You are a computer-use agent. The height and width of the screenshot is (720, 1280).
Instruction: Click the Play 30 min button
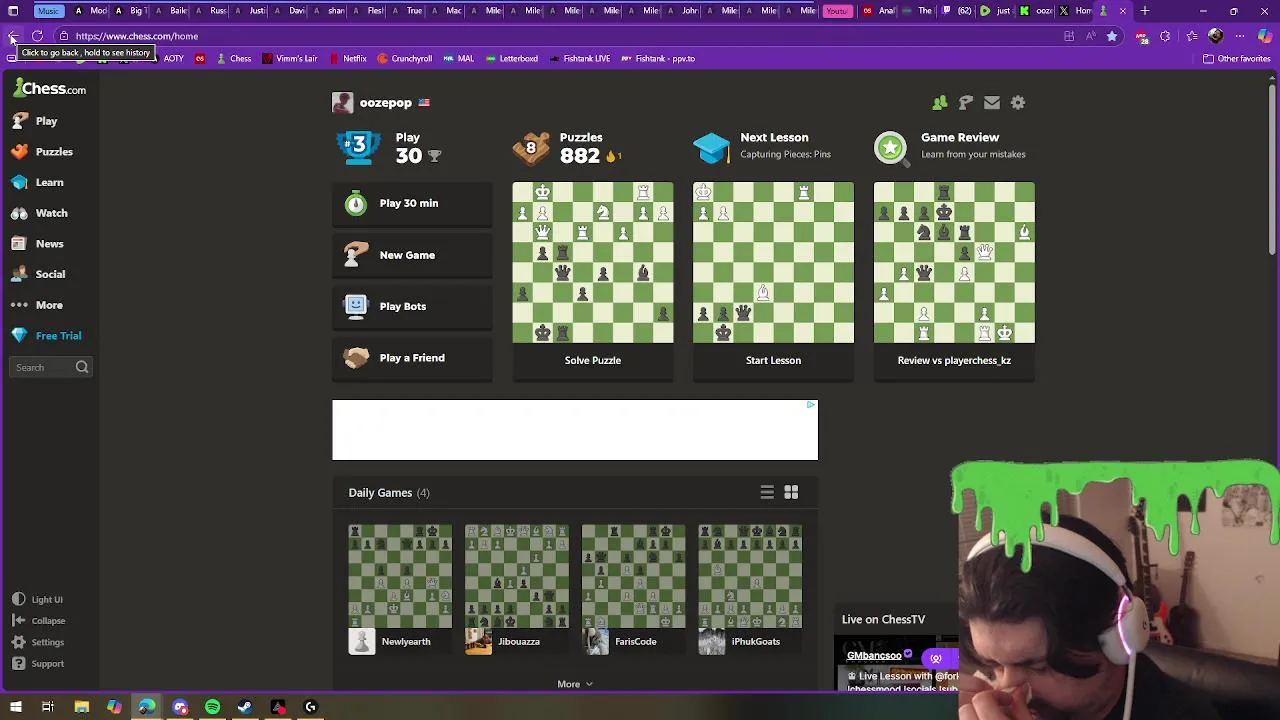(412, 203)
